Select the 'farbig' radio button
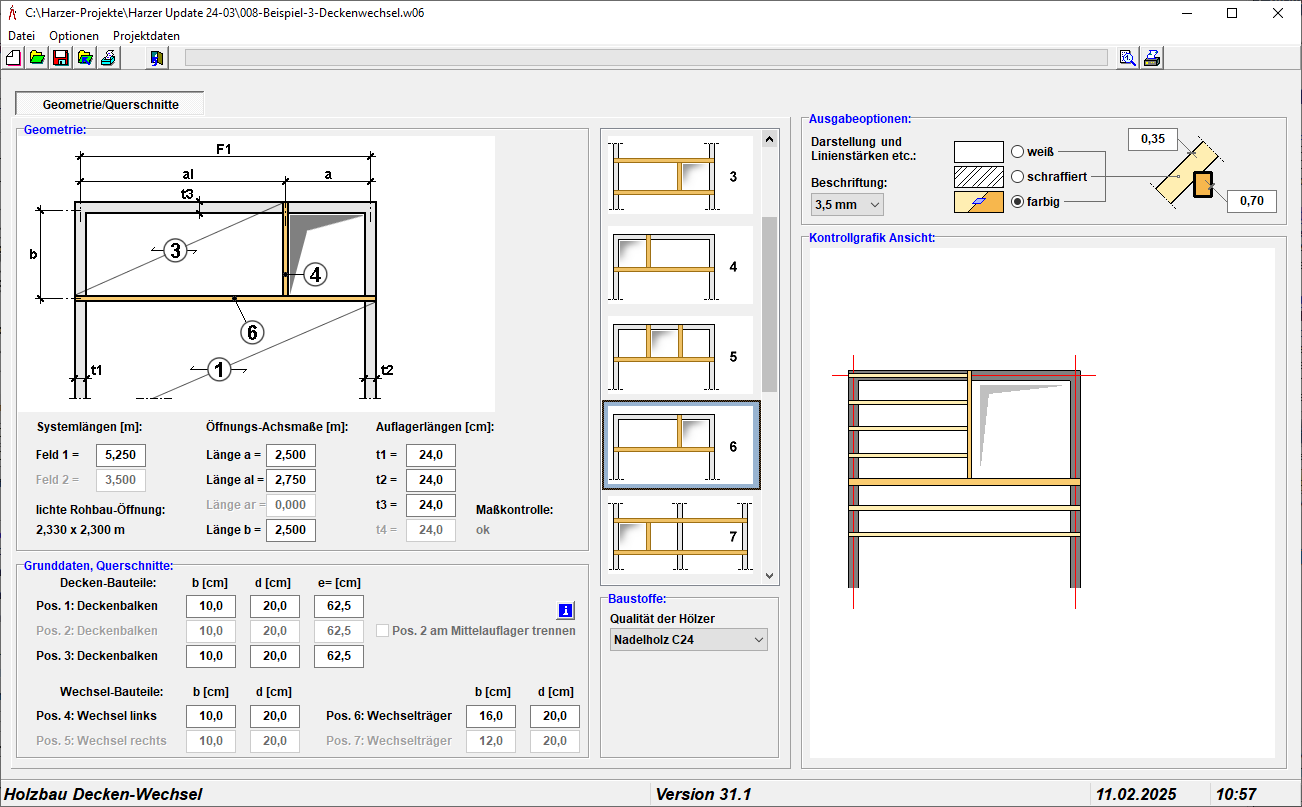Viewport: 1302px width, 807px height. point(1018,202)
